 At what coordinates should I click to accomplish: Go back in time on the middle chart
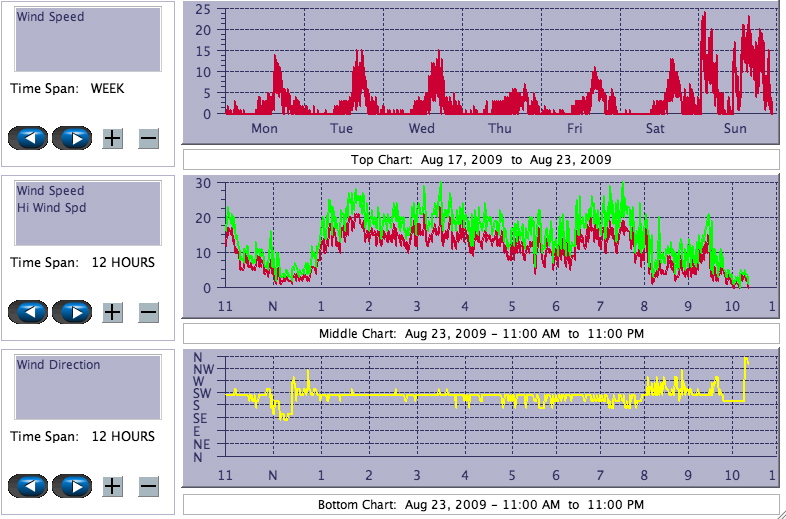point(28,312)
